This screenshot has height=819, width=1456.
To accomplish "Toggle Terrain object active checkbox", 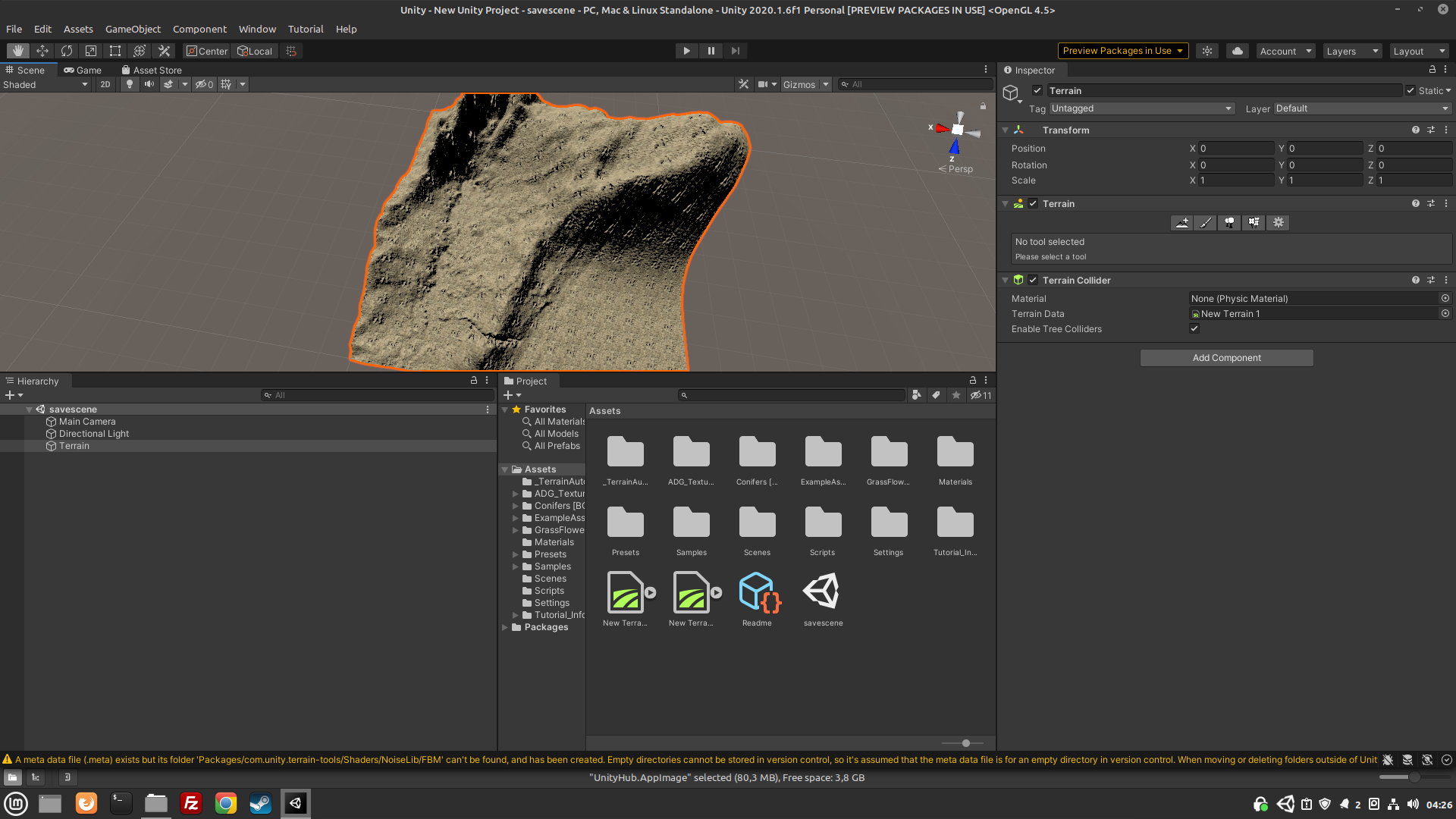I will tap(1037, 90).
